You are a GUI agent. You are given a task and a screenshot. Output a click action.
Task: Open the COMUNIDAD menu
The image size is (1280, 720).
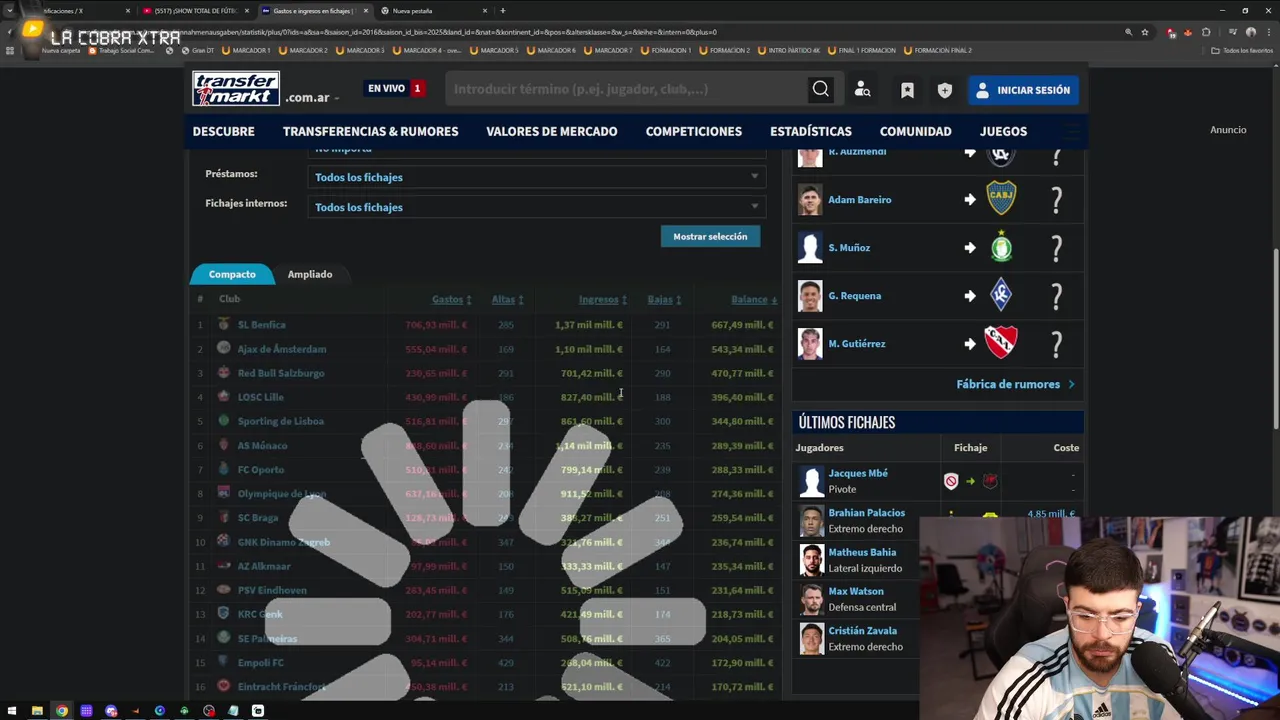[x=915, y=131]
